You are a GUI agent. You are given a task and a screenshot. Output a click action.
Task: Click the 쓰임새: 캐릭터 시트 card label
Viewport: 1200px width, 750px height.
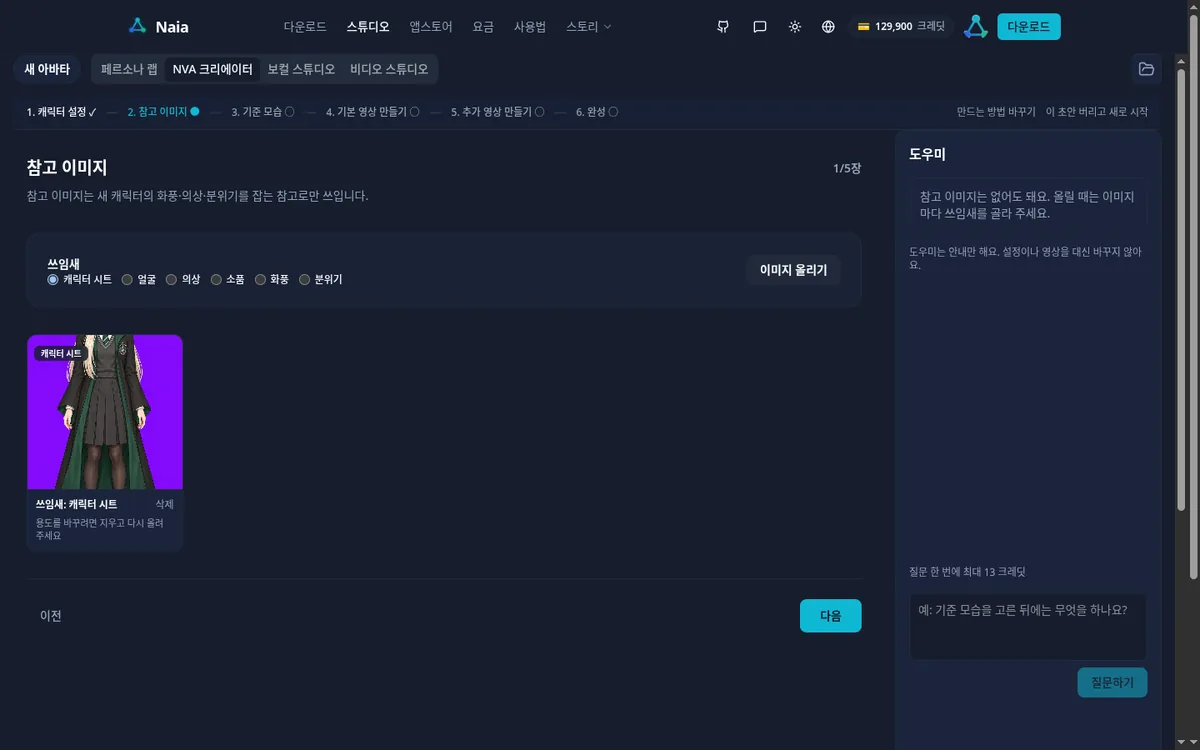coord(76,504)
